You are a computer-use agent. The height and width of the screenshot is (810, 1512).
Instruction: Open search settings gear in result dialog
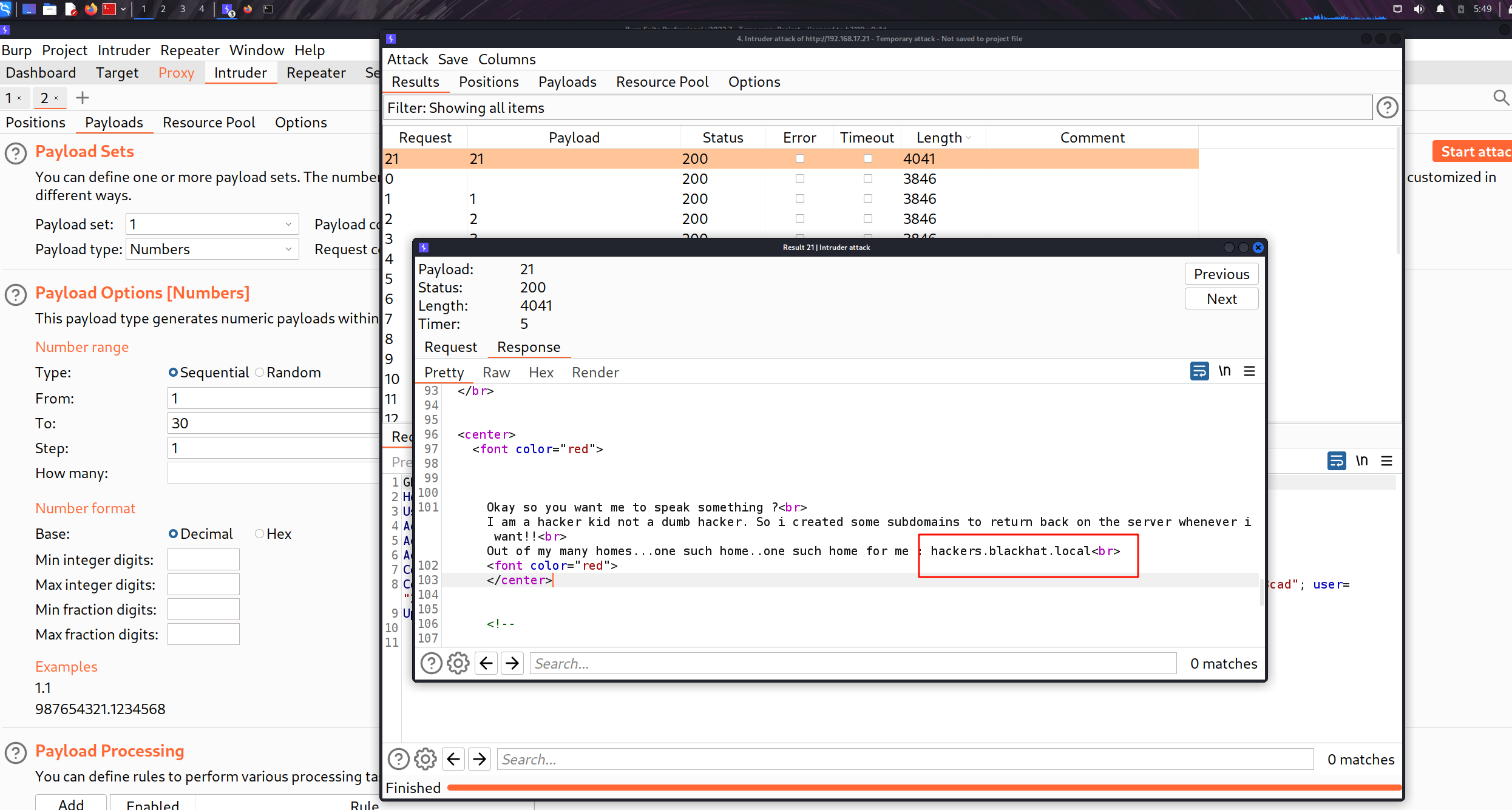tap(458, 663)
